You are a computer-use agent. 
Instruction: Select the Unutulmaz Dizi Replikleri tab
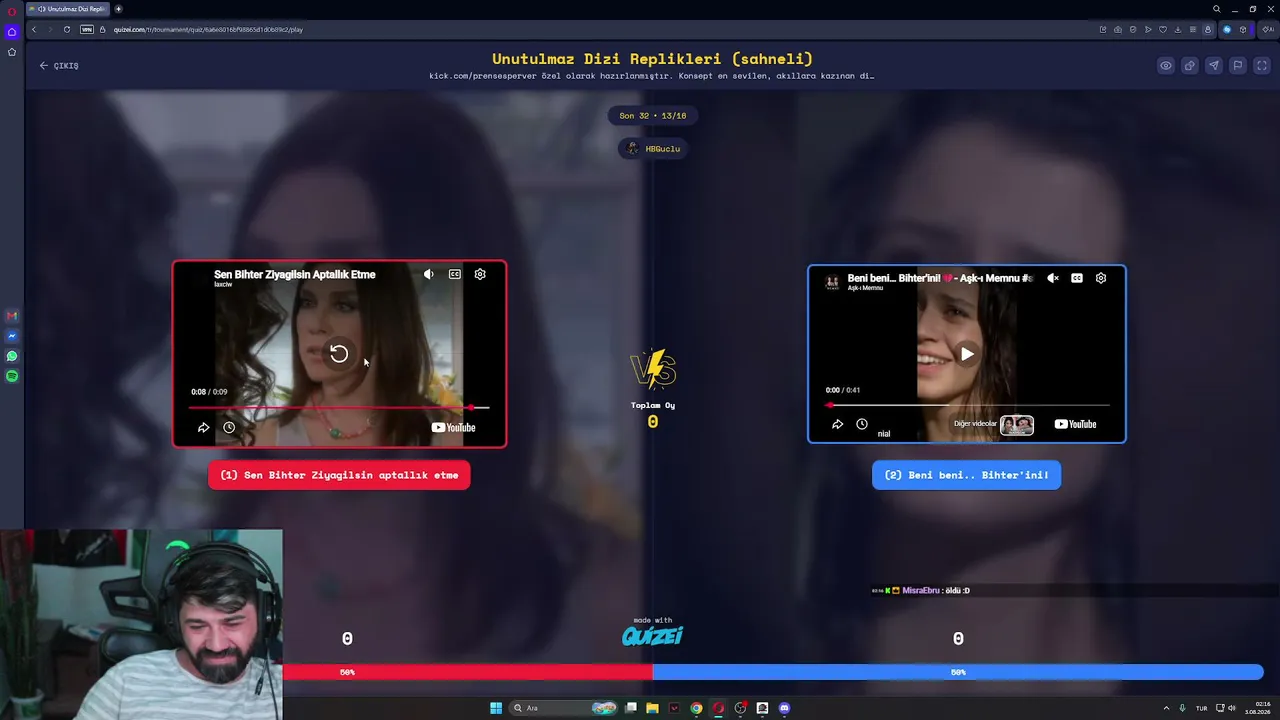click(x=69, y=9)
